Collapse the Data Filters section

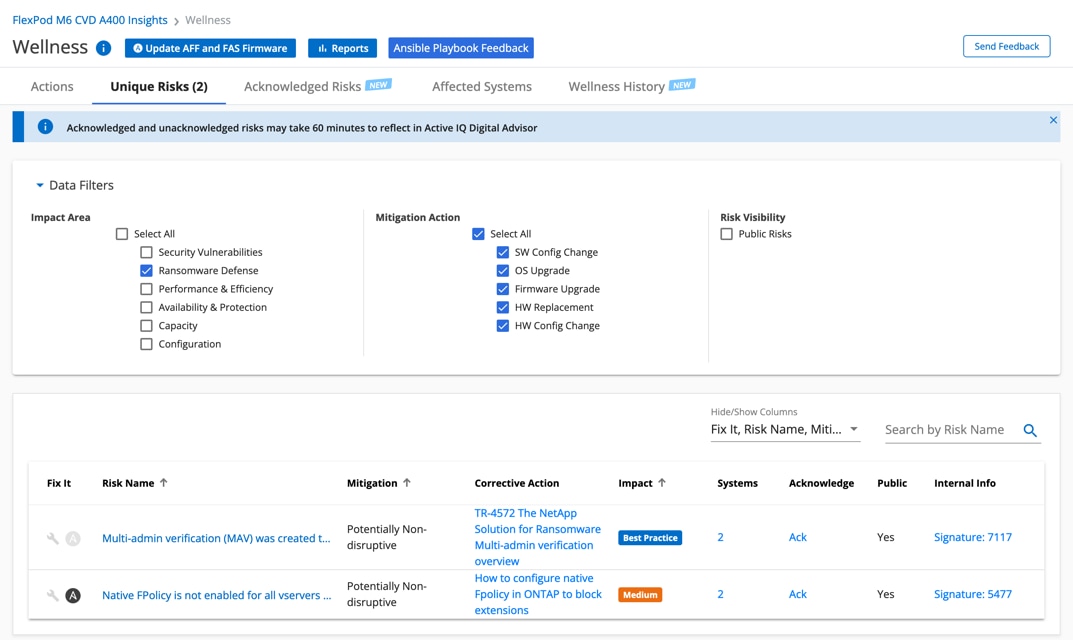(x=40, y=185)
